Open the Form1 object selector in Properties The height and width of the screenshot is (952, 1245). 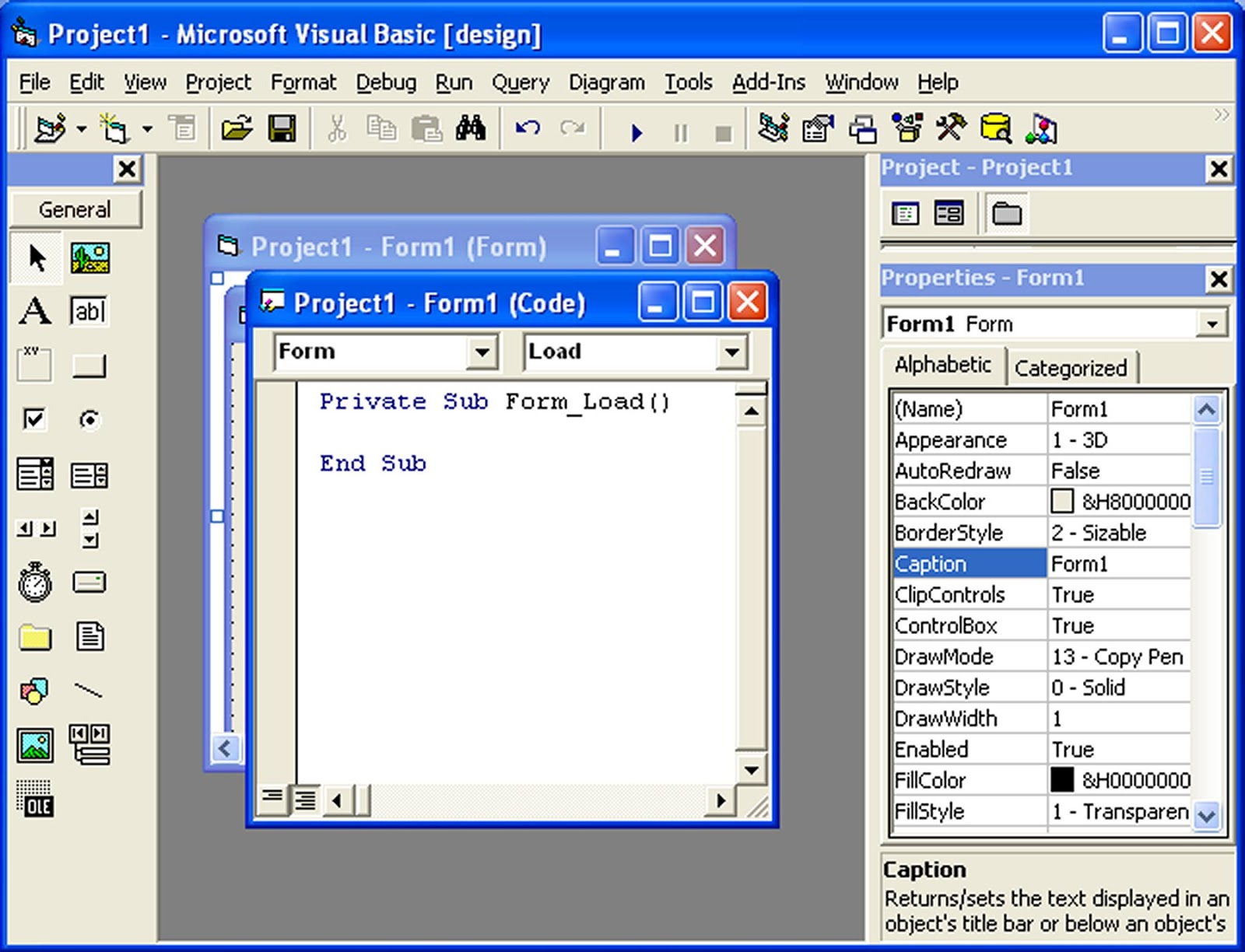point(1212,323)
